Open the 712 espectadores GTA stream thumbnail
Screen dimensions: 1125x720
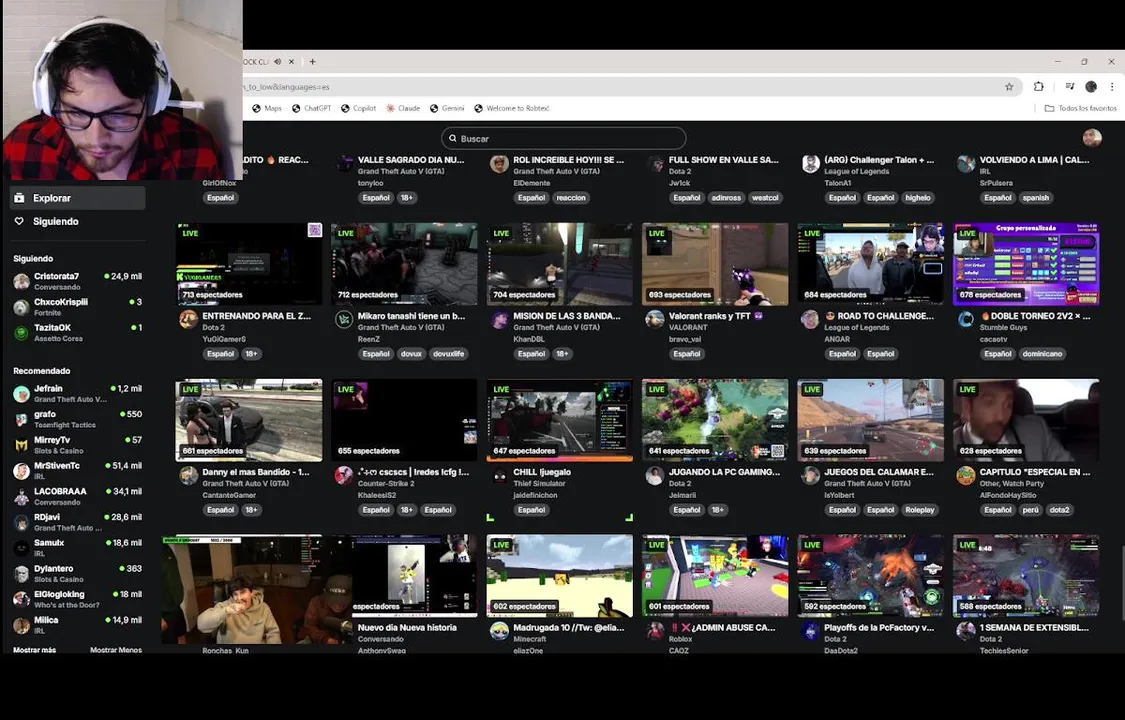pos(404,264)
